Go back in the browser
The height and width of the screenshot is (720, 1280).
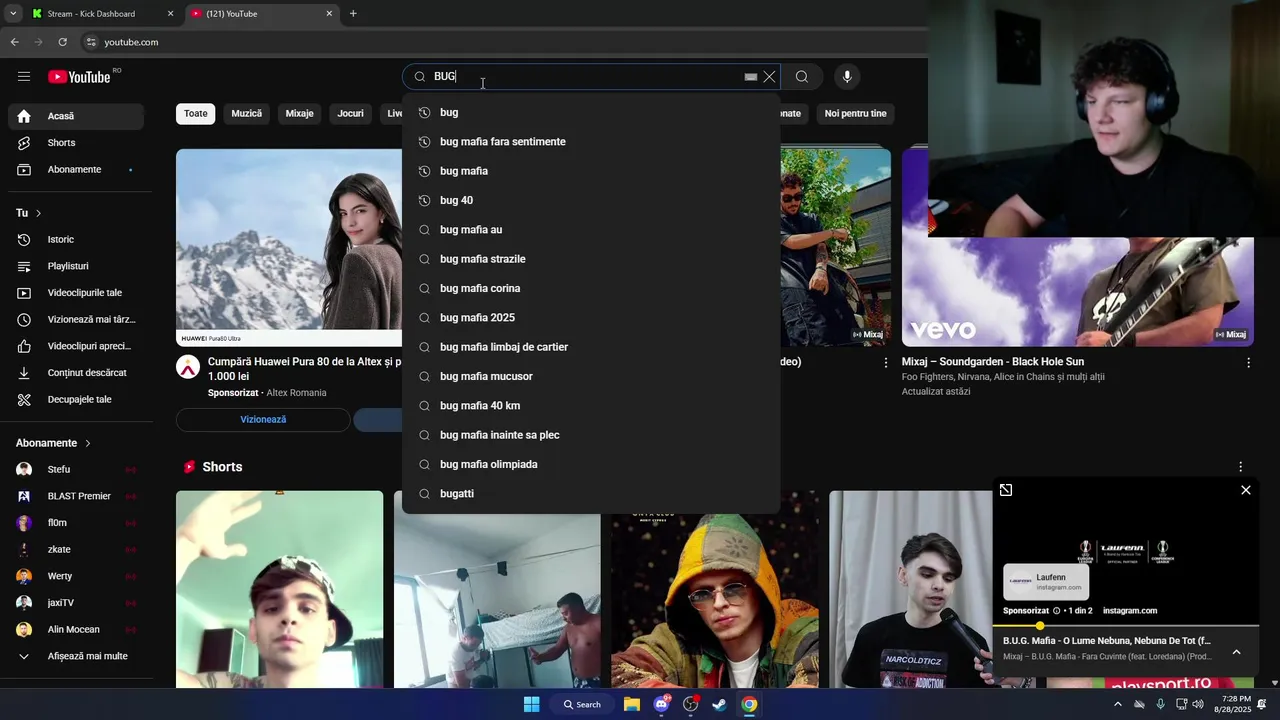pos(14,42)
